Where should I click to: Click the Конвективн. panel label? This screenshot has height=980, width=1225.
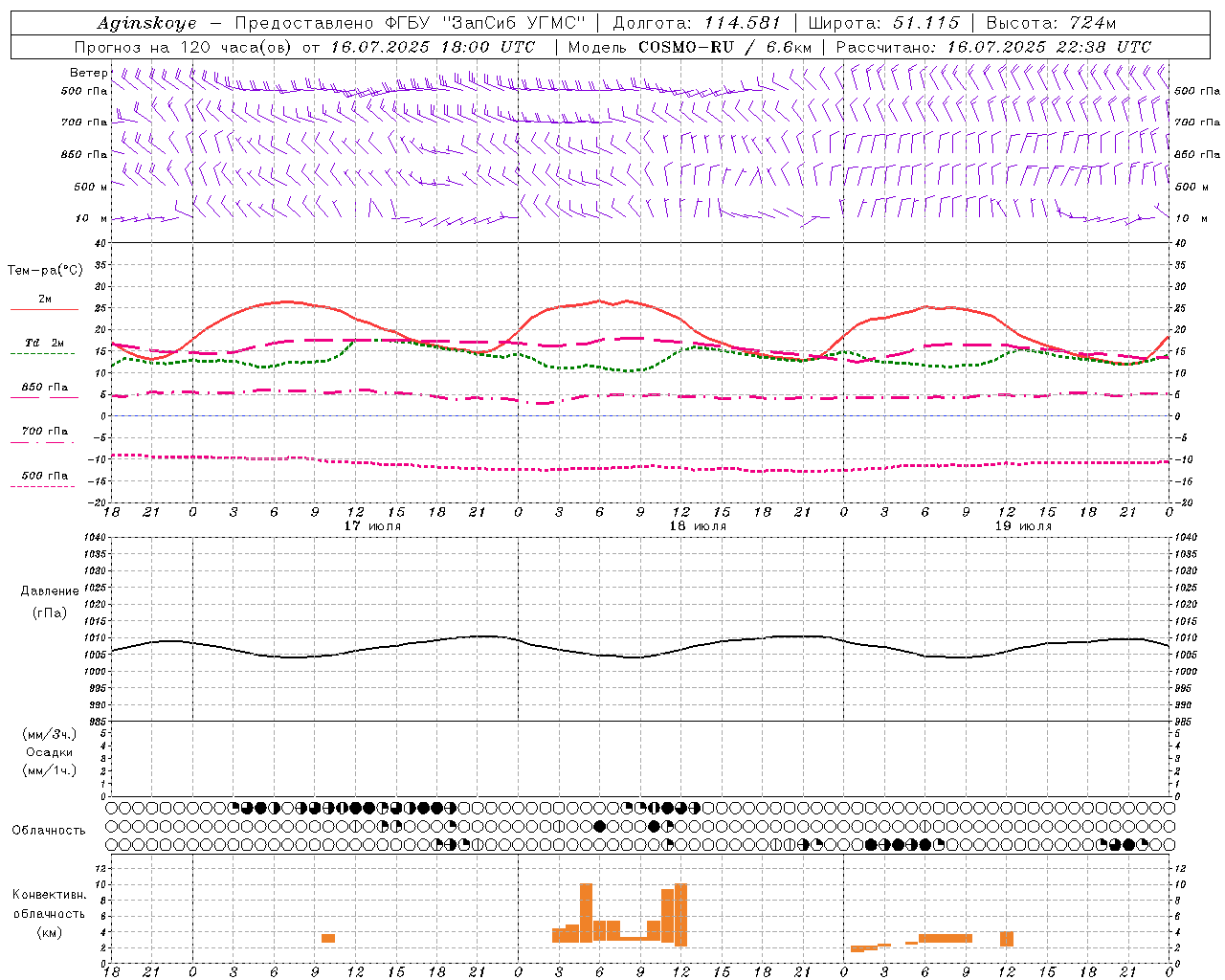(x=50, y=895)
